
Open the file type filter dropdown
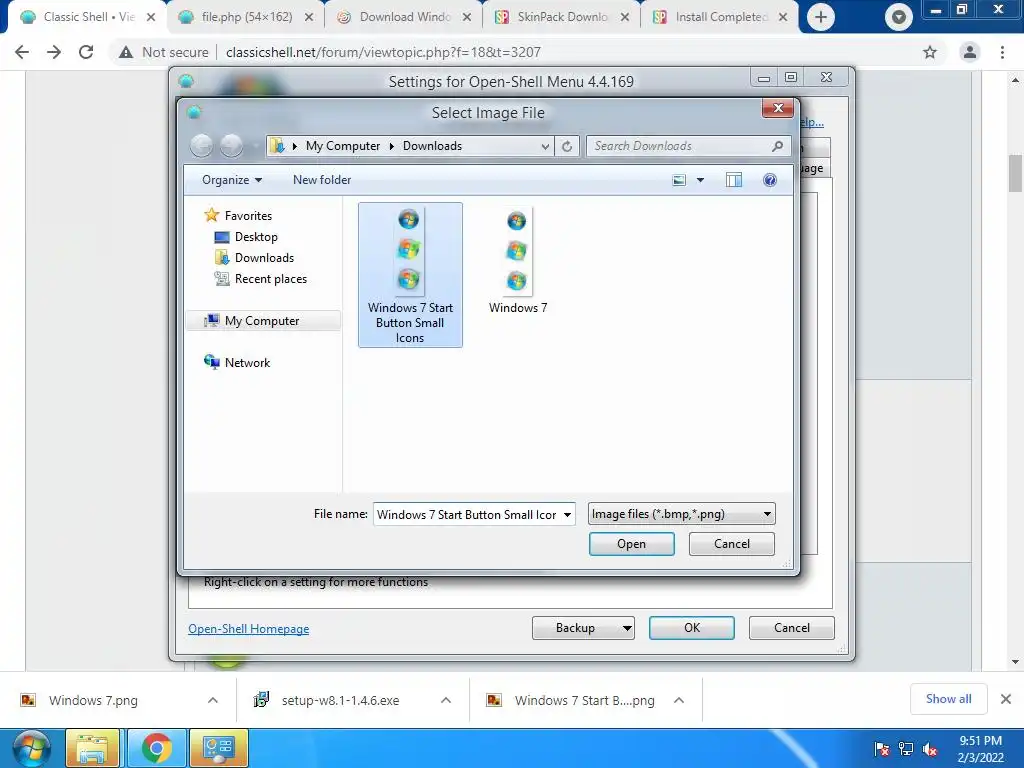point(681,514)
